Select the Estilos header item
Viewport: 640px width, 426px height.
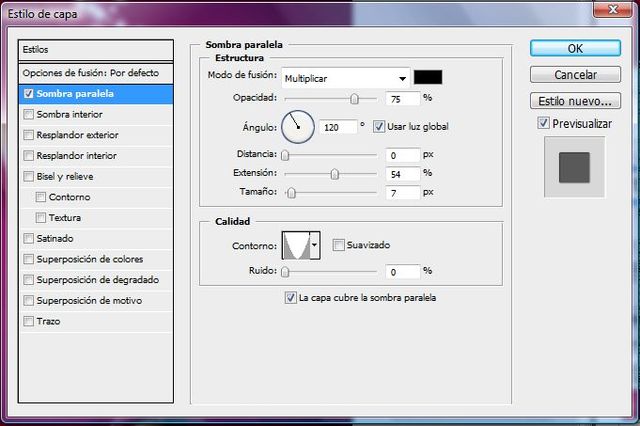coord(96,50)
